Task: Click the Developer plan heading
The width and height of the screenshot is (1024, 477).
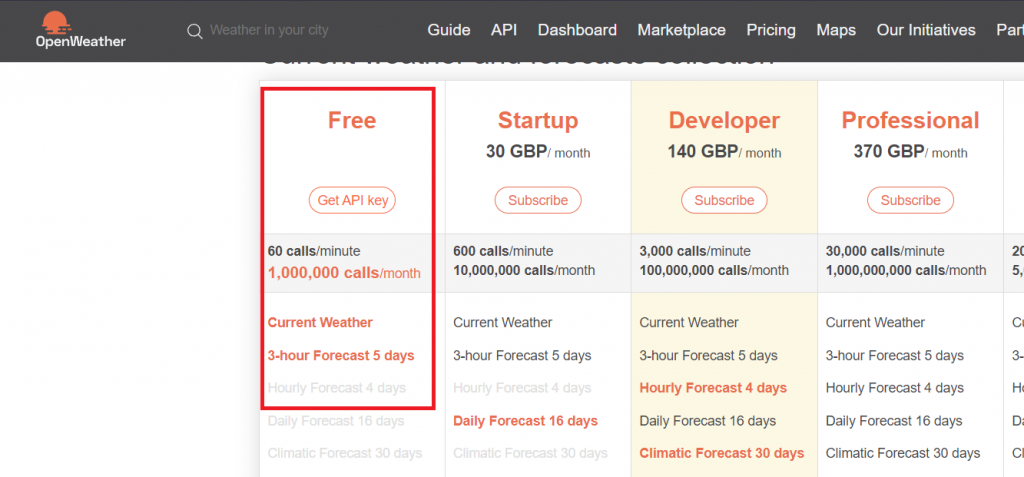Action: tap(724, 120)
